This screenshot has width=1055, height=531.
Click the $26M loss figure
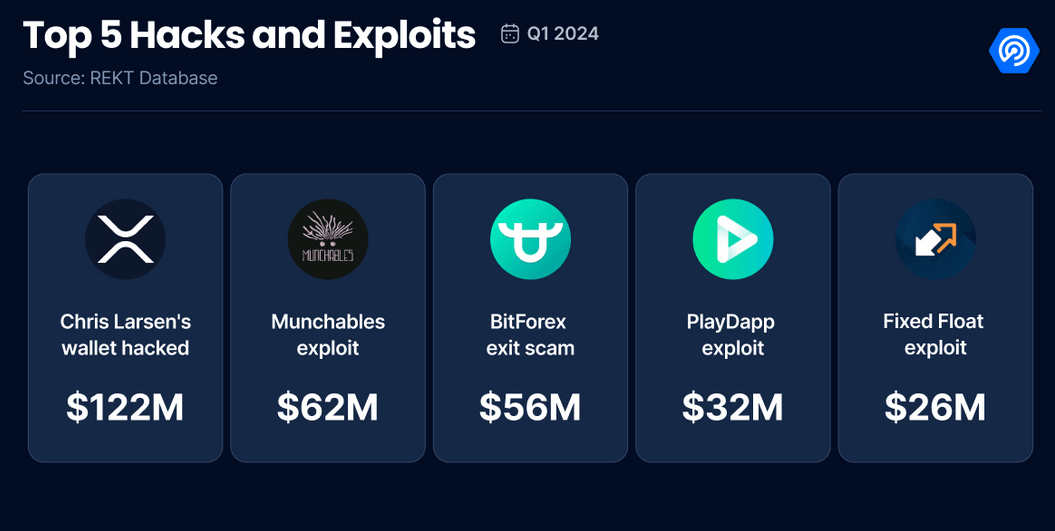tap(935, 407)
